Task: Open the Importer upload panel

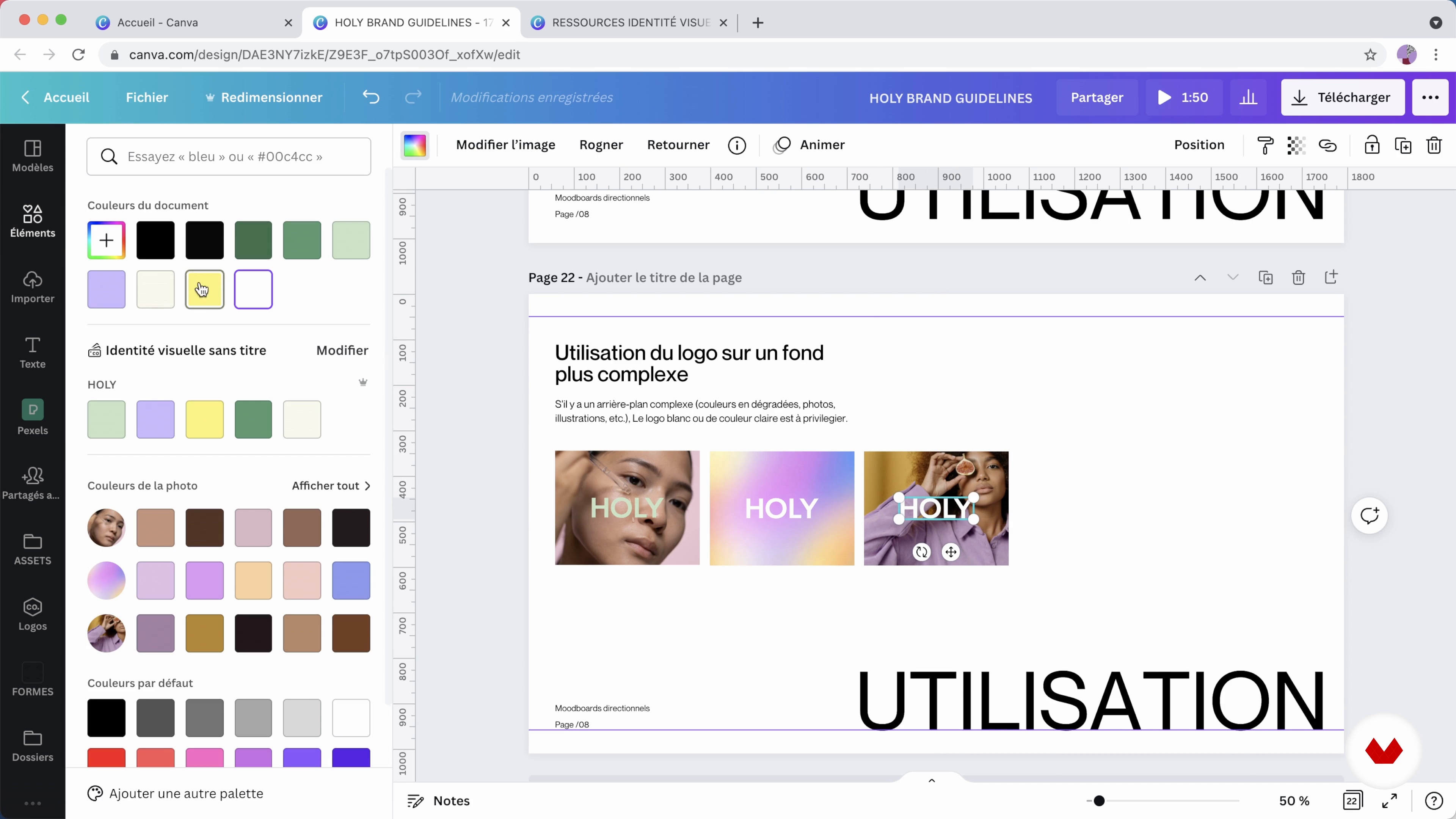Action: (33, 287)
